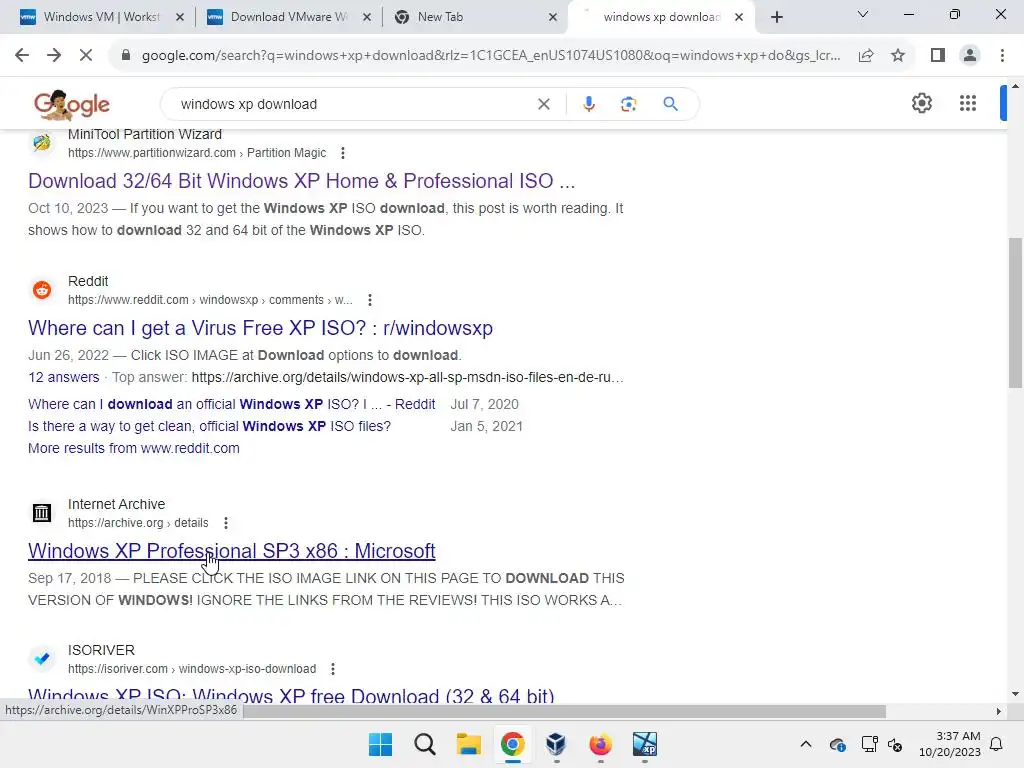This screenshot has height=768, width=1024.
Task: Open Where can I get a Virus Free XP ISO
Action: [260, 328]
